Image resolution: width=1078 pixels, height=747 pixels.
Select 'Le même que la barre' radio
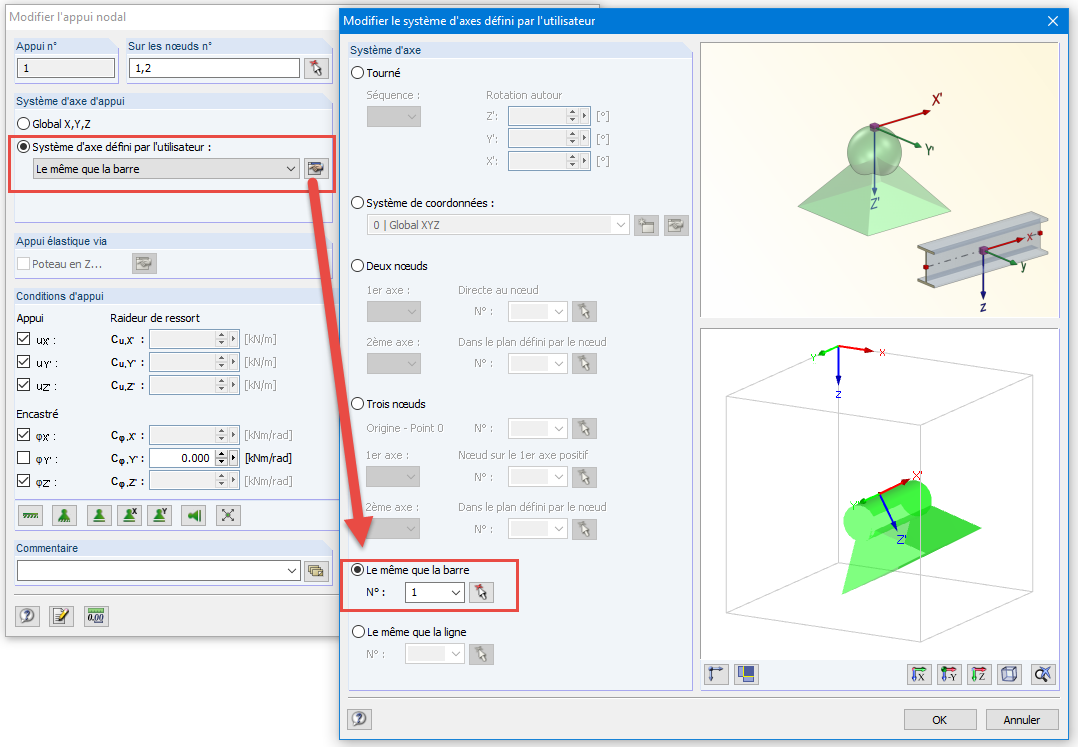pyautogui.click(x=358, y=570)
